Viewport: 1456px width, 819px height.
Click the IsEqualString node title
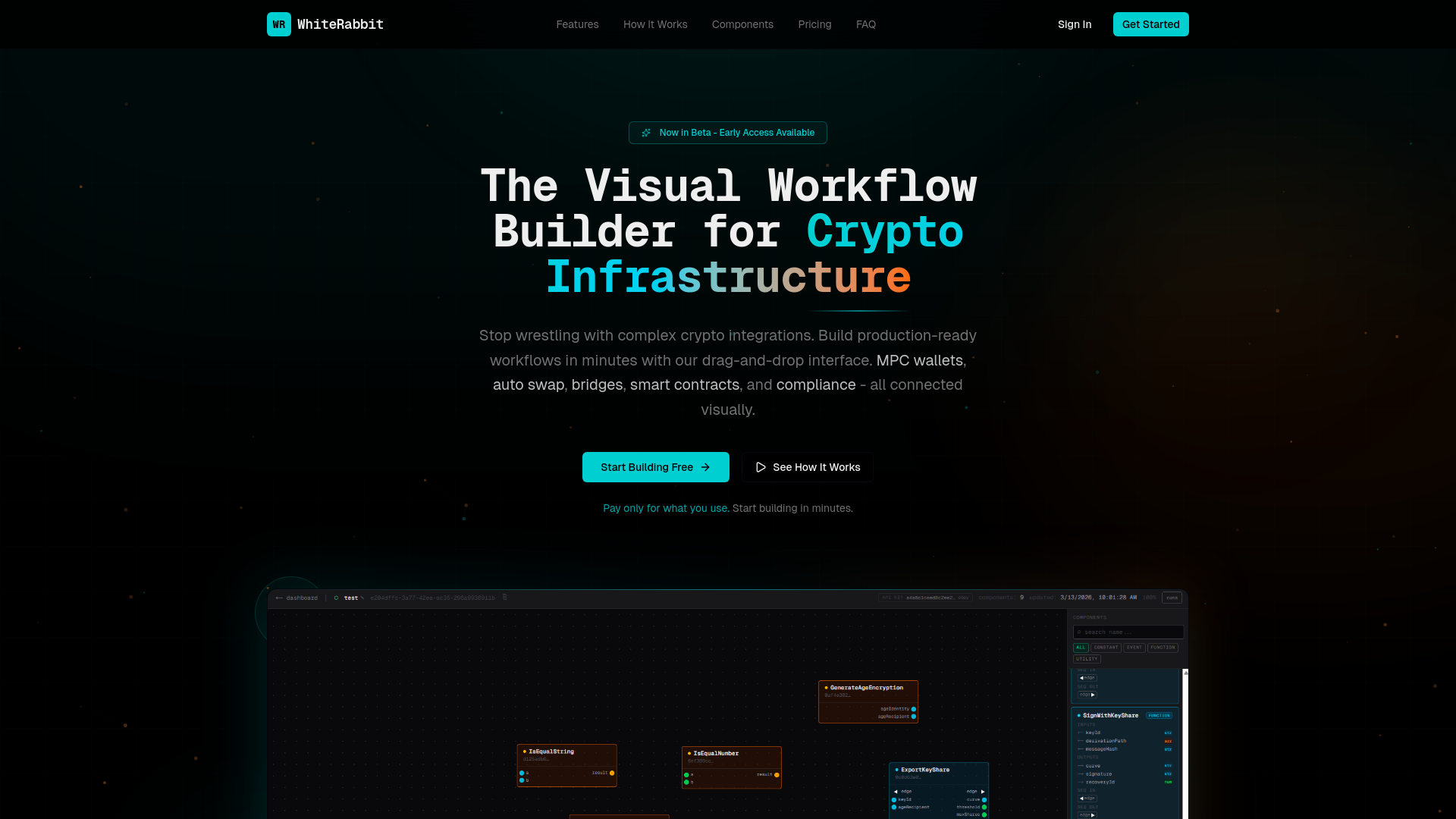[x=551, y=752]
